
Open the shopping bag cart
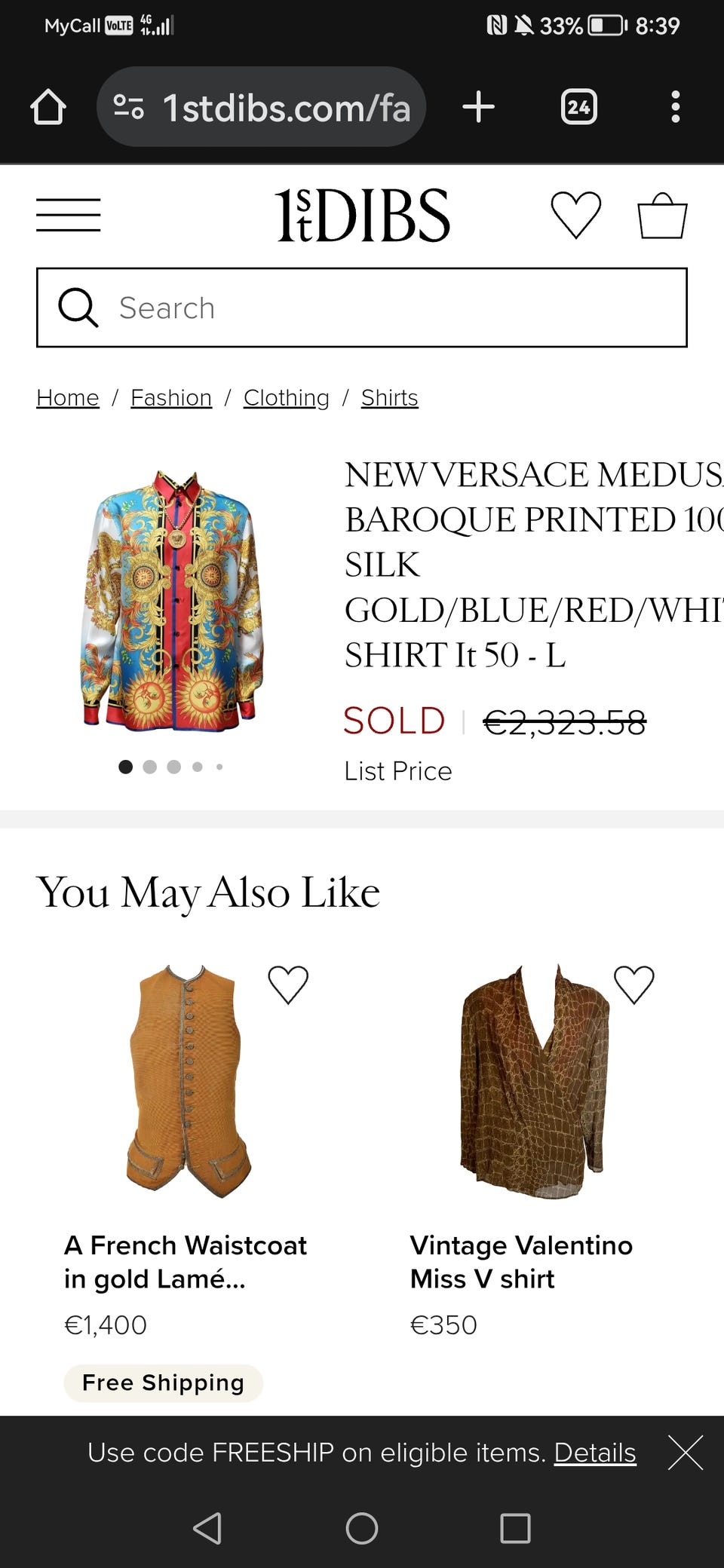tap(662, 216)
